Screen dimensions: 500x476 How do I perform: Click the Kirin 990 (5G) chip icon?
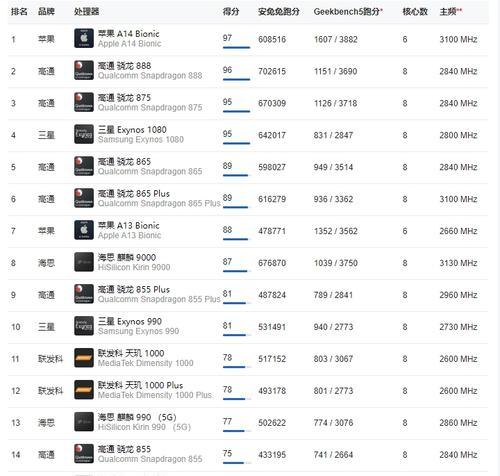click(84, 422)
